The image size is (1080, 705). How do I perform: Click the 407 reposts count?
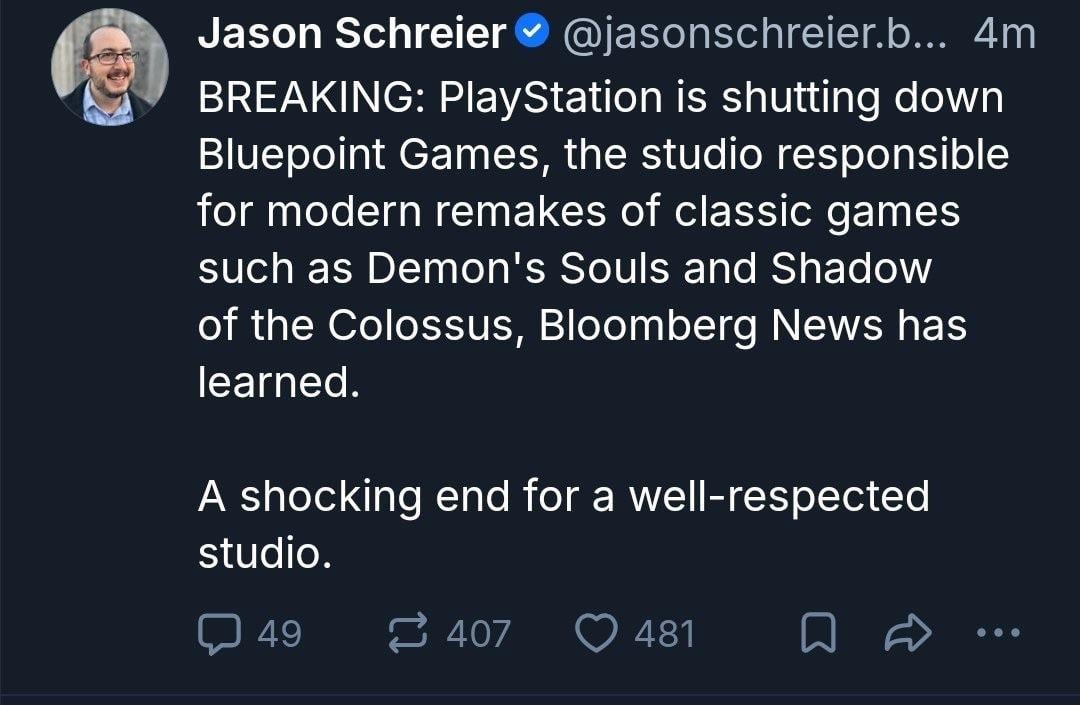click(x=478, y=633)
